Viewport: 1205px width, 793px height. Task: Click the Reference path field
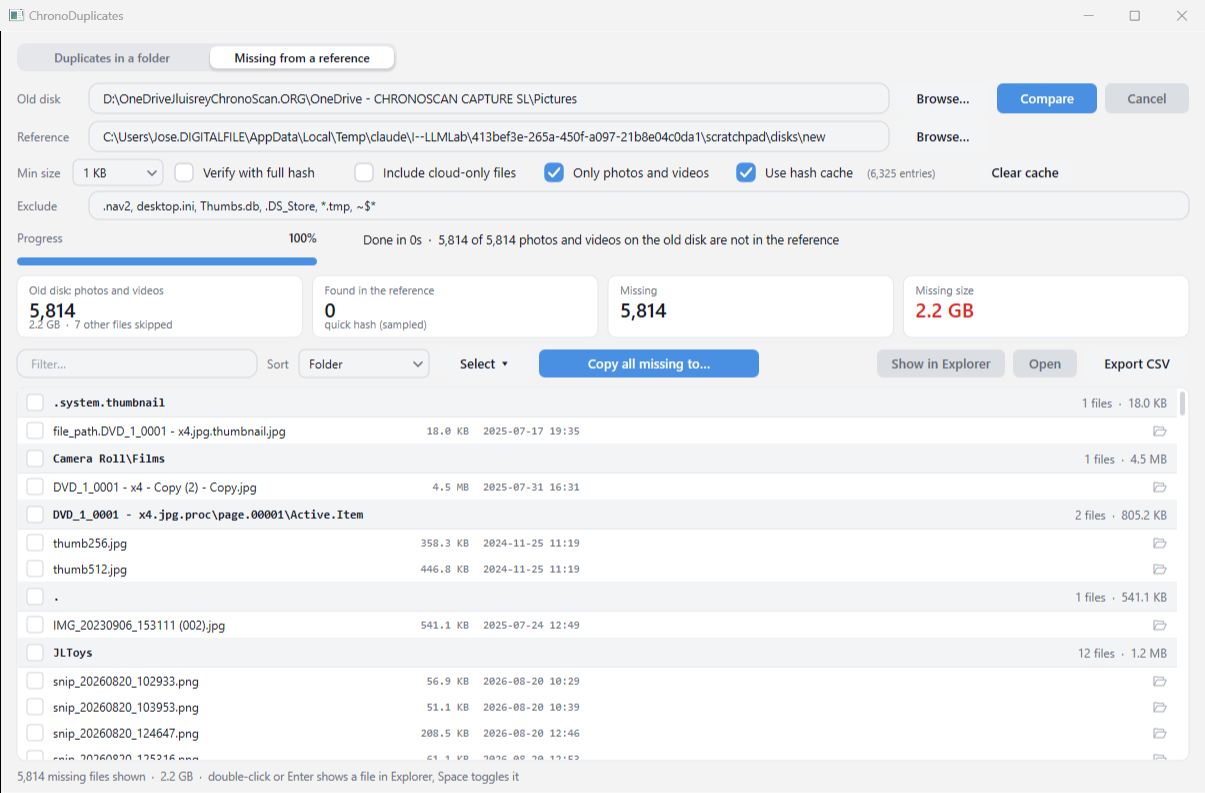point(488,137)
